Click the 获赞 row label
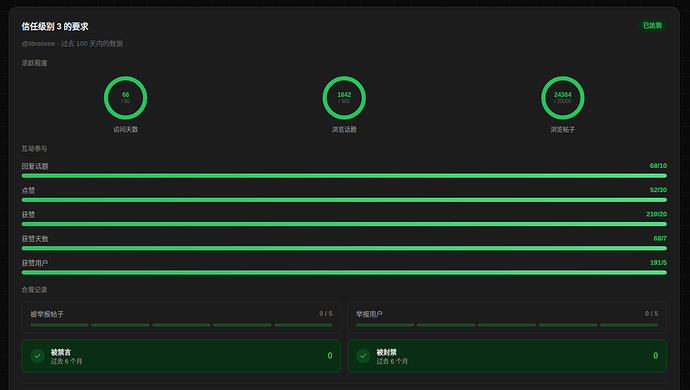Image resolution: width=690 pixels, height=390 pixels. coord(28,215)
